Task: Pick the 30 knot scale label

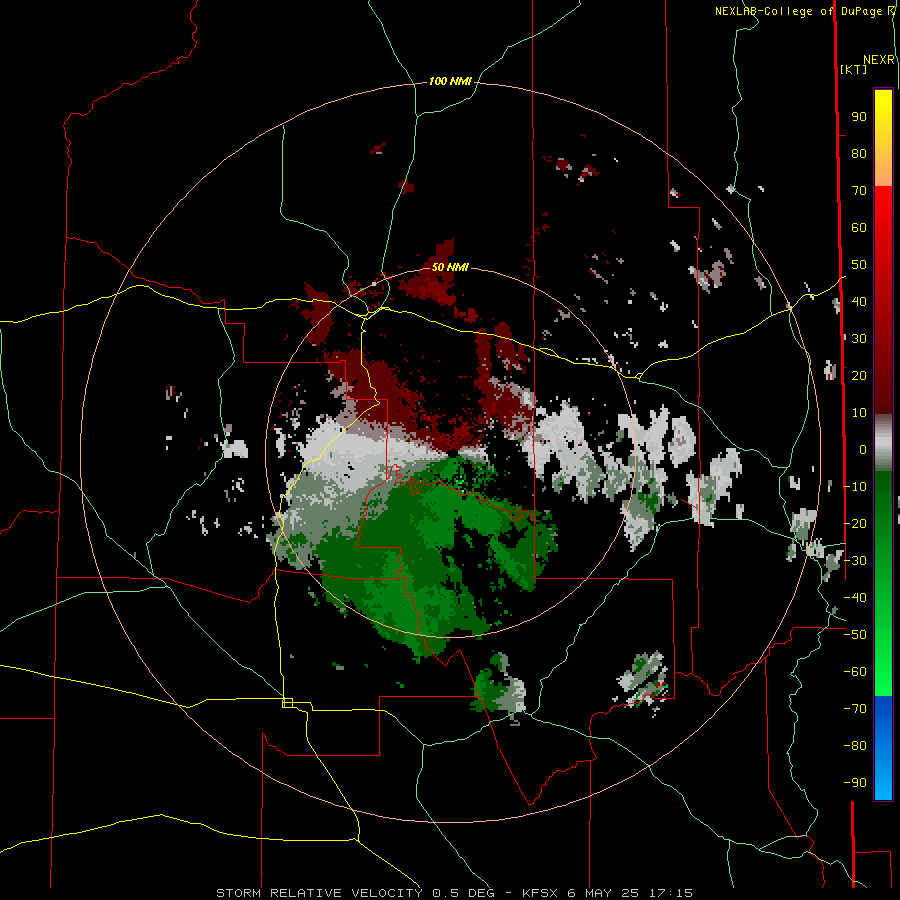Action: pos(859,339)
